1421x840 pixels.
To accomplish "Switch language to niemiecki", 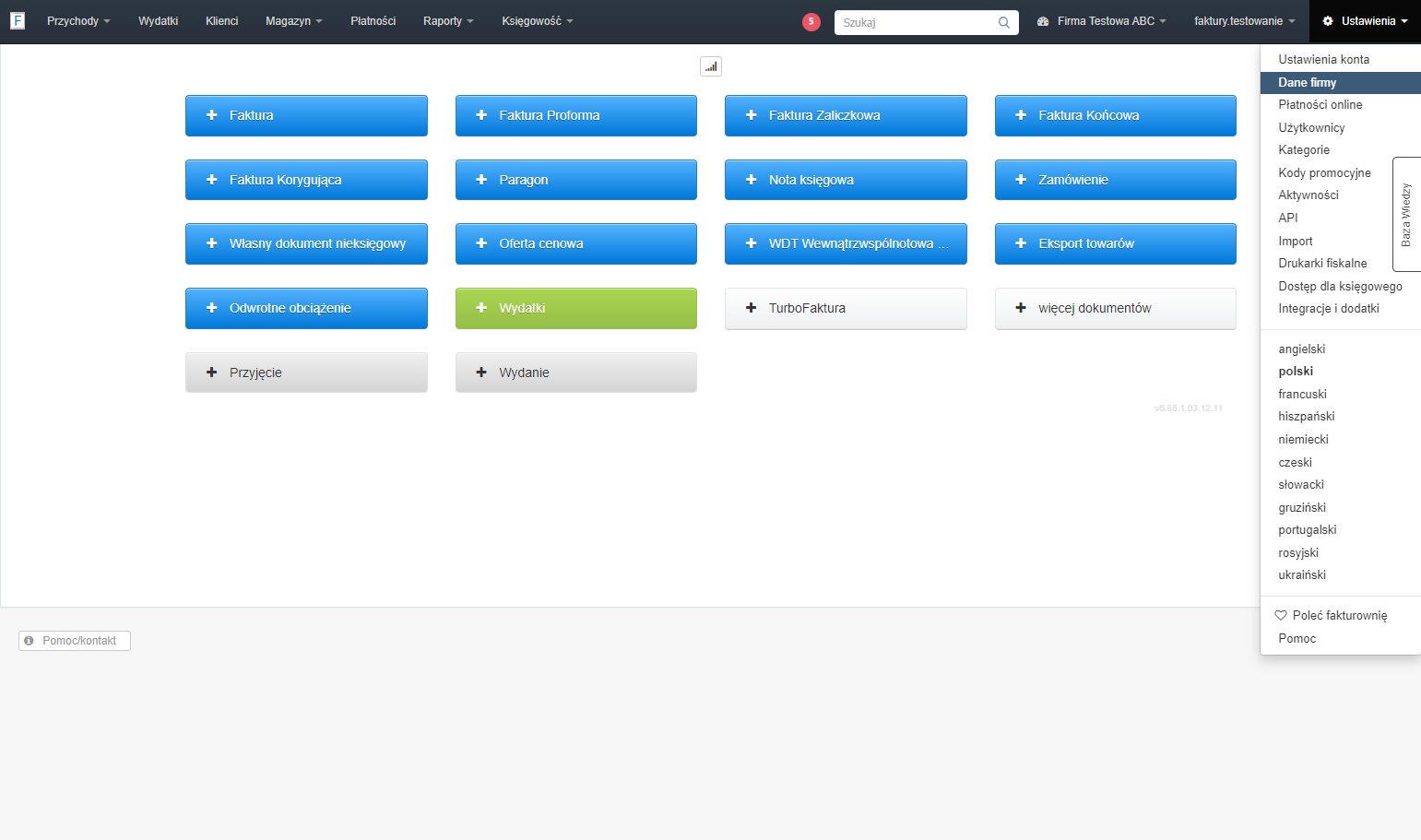I will [1341, 440].
